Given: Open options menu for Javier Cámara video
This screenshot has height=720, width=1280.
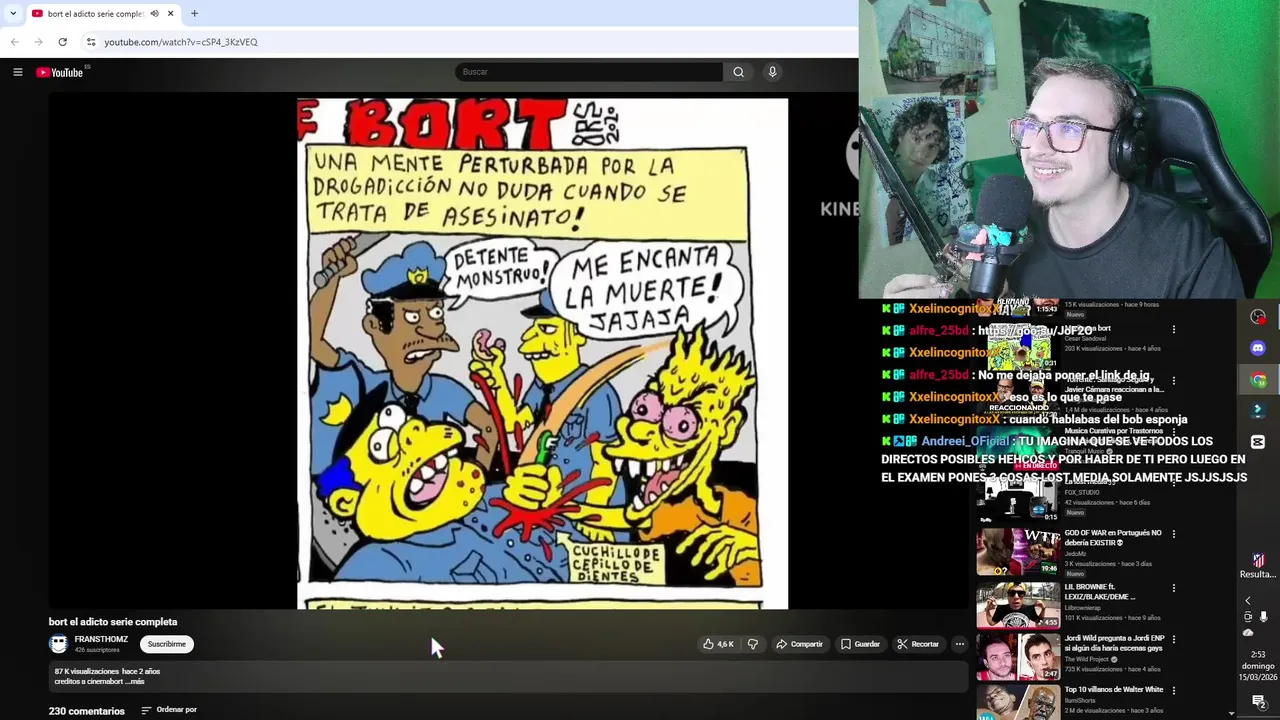Looking at the screenshot, I should (1174, 381).
